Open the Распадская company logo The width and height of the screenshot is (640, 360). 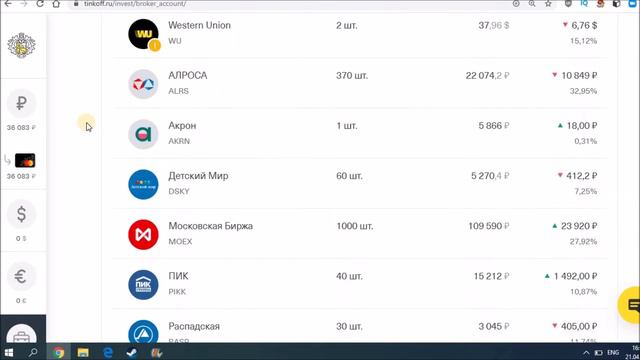coord(143,331)
